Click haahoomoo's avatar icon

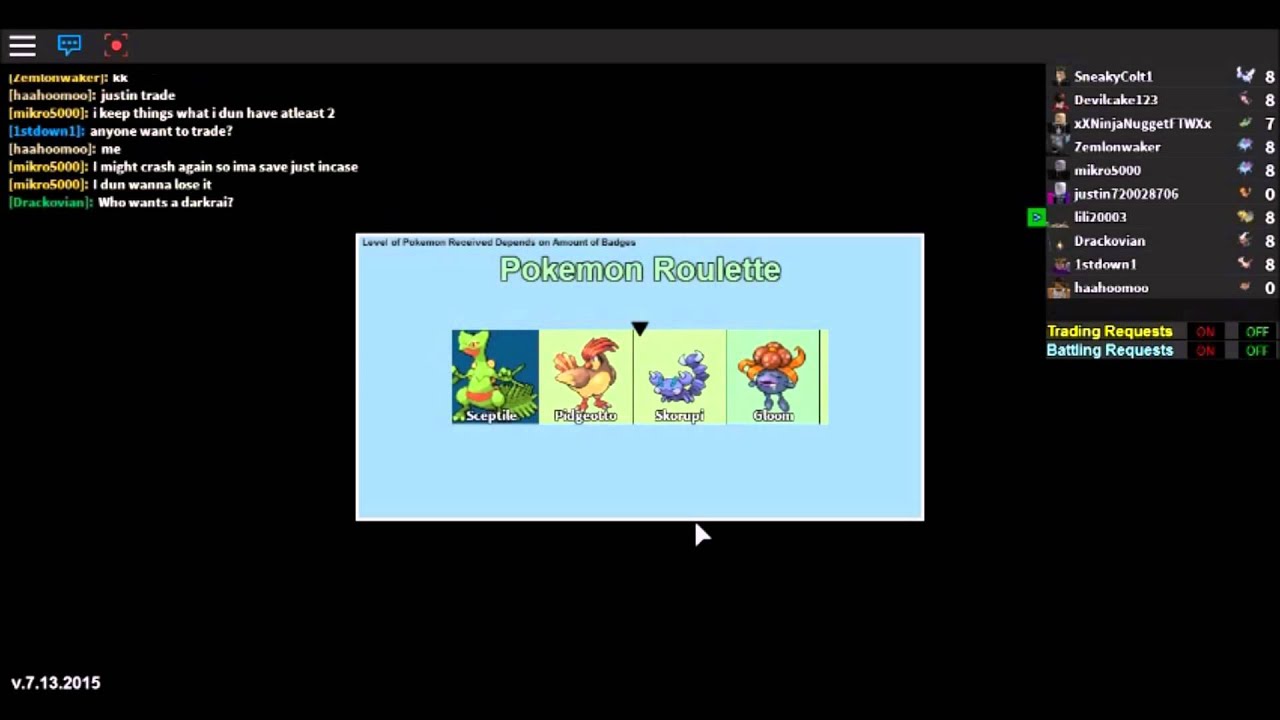1059,288
